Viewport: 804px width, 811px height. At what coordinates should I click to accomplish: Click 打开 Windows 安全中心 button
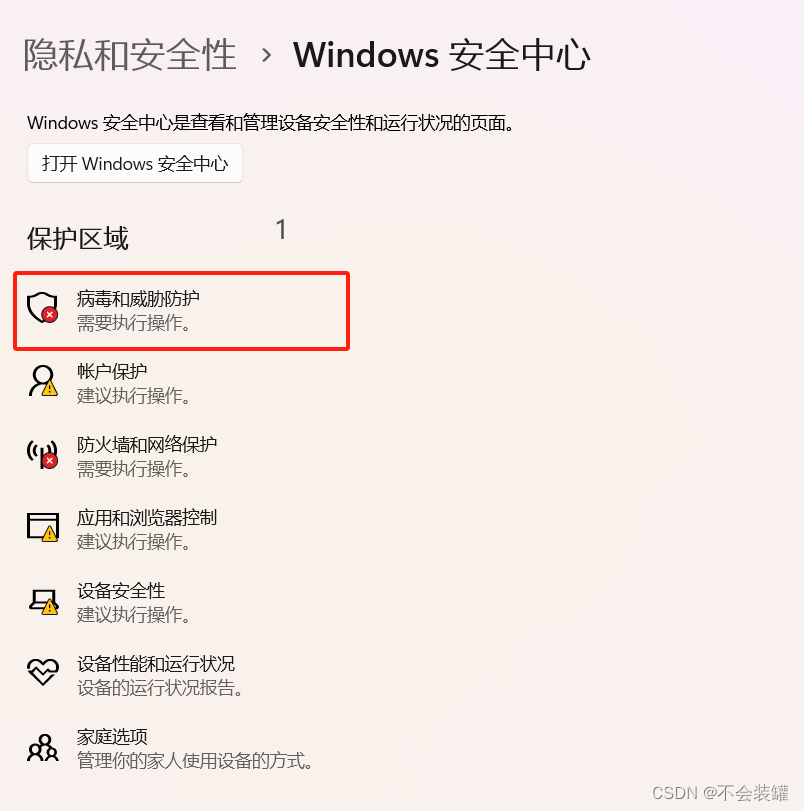pos(135,163)
